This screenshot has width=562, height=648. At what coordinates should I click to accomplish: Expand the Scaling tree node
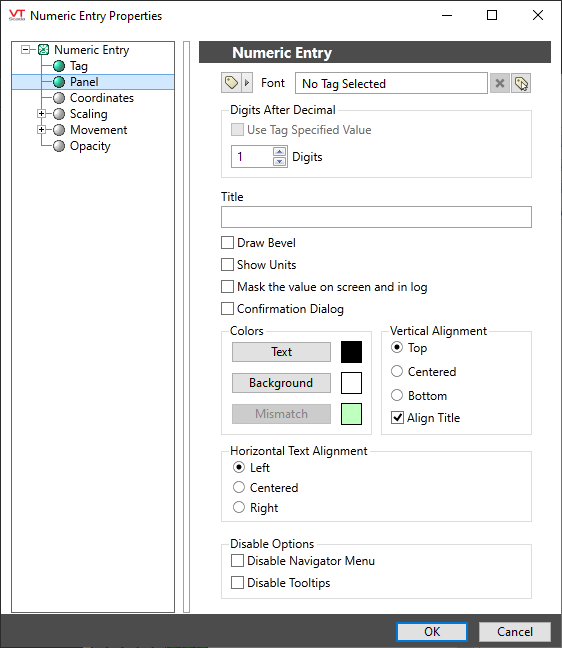41,113
